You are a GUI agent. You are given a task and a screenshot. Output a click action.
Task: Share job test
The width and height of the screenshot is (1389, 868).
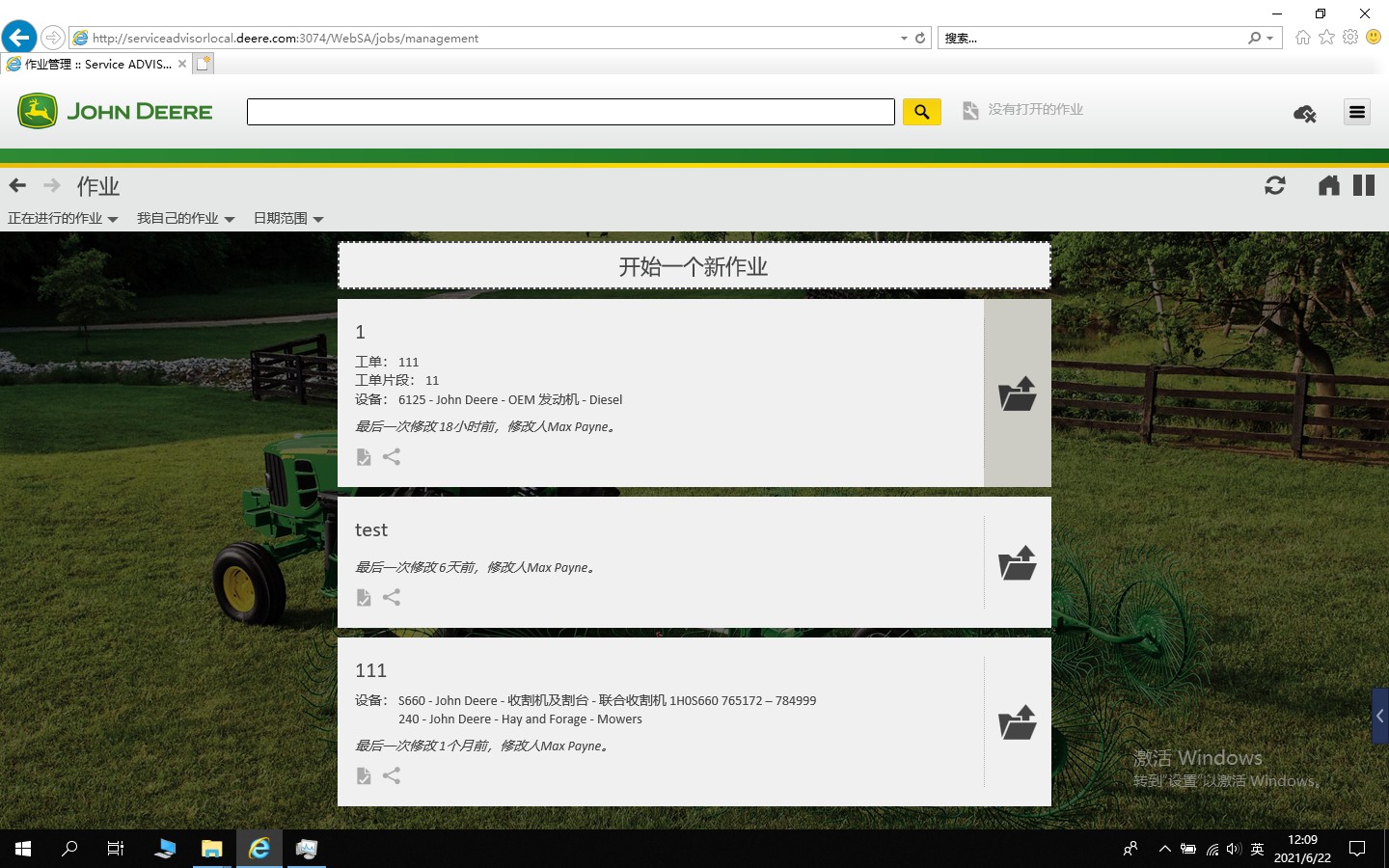coord(392,598)
